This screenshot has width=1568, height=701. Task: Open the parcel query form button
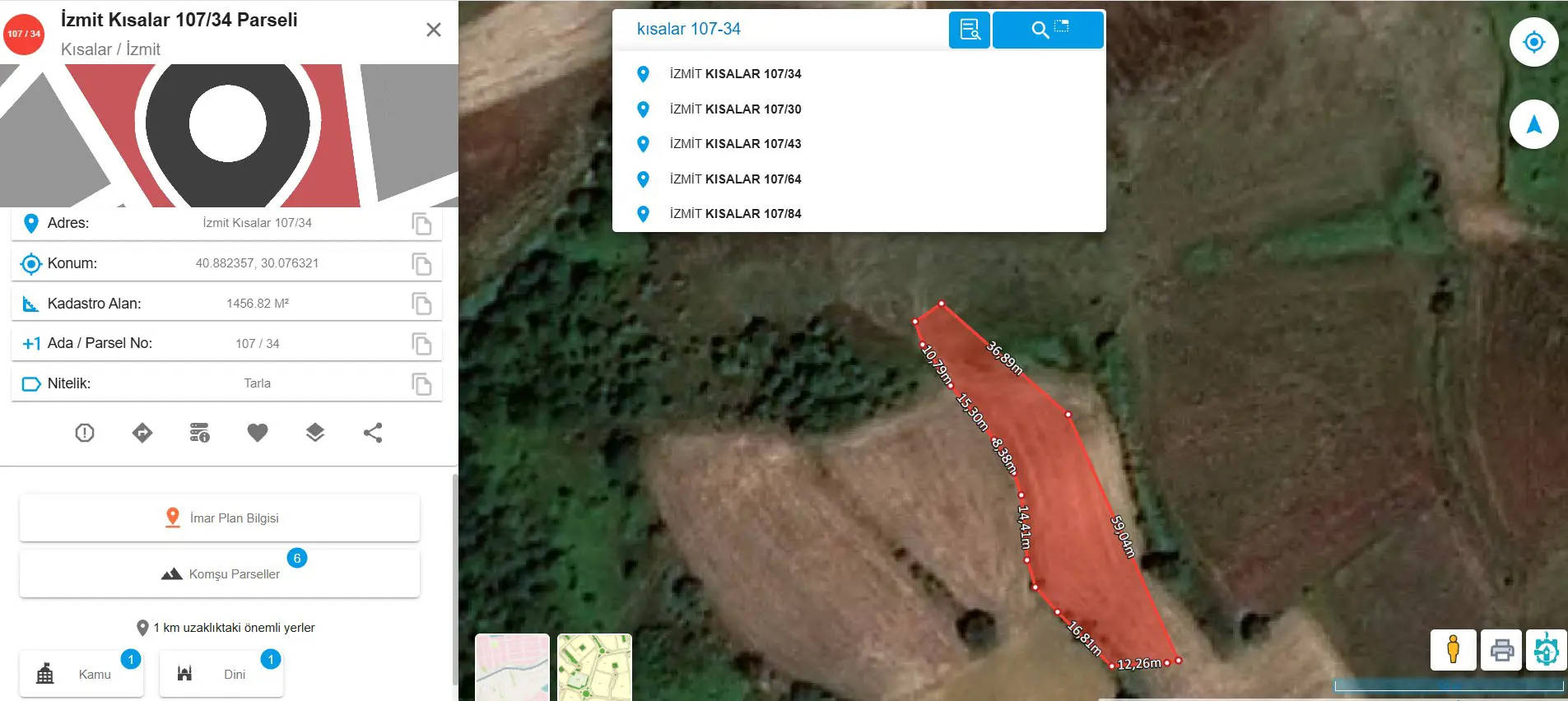(970, 30)
